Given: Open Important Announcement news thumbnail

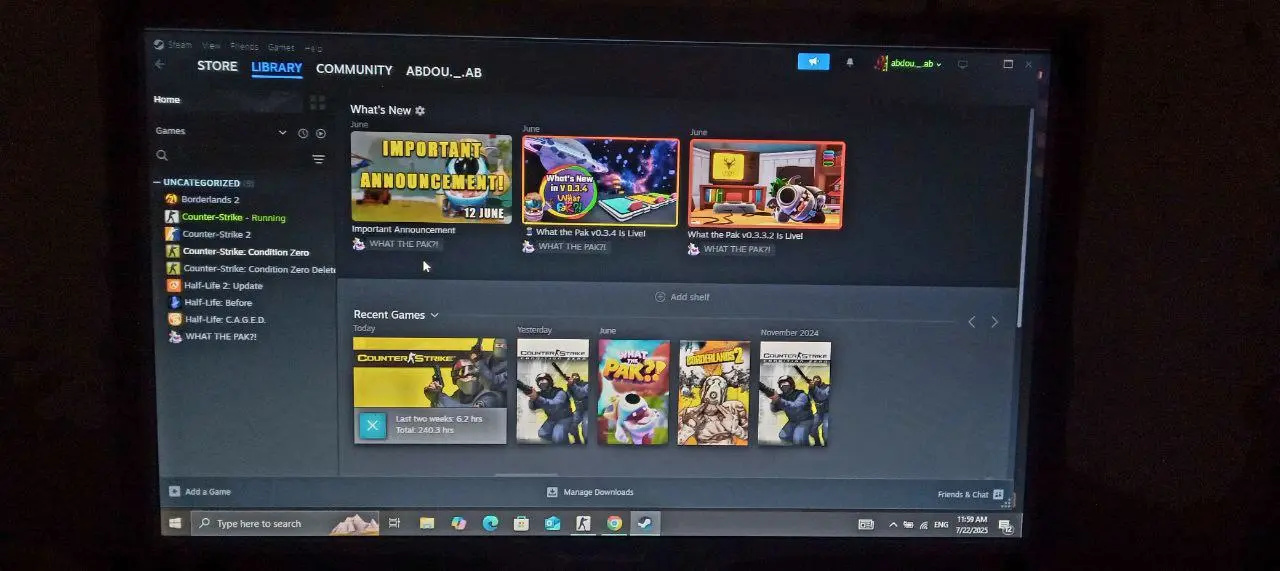Looking at the screenshot, I should (x=431, y=178).
